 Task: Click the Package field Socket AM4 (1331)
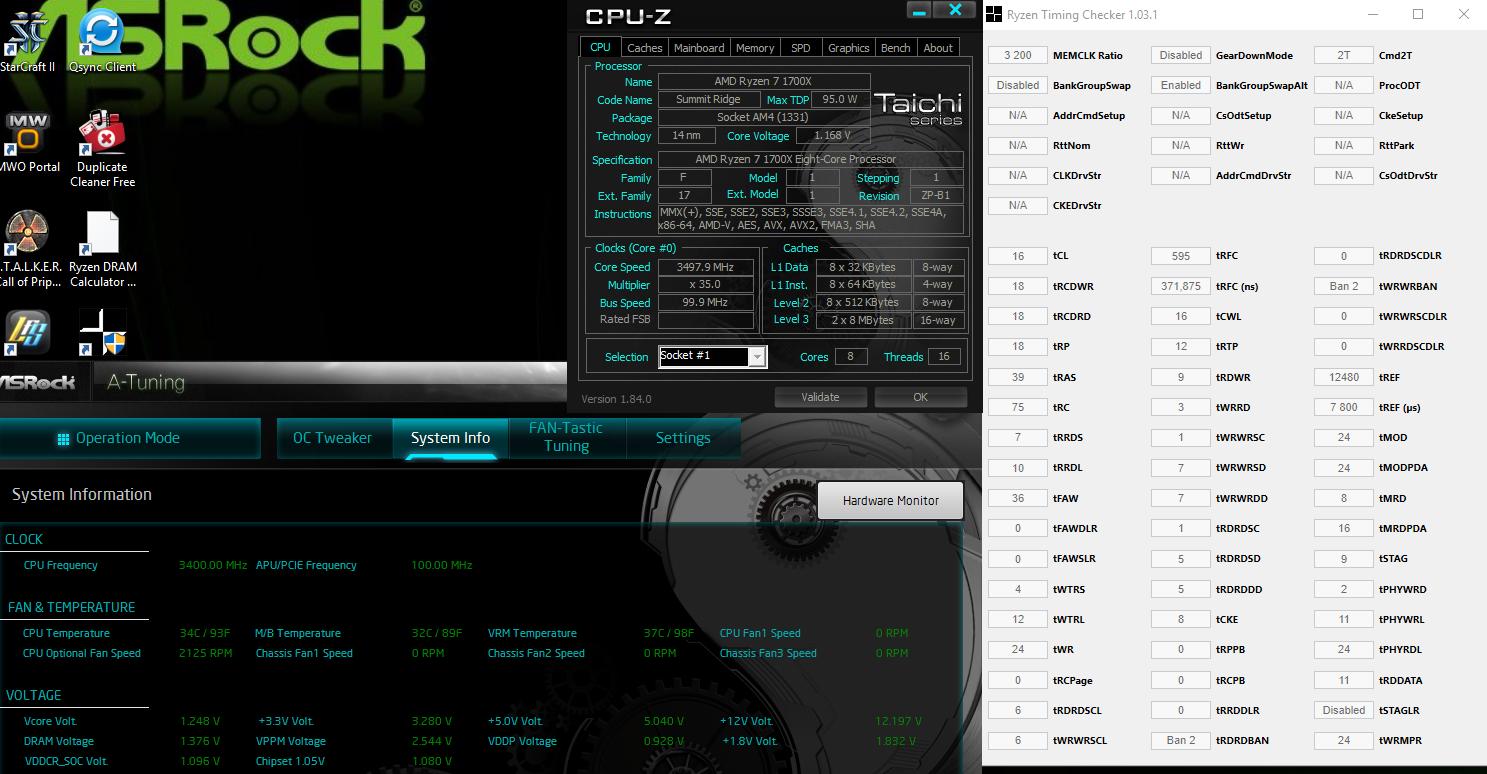[764, 118]
